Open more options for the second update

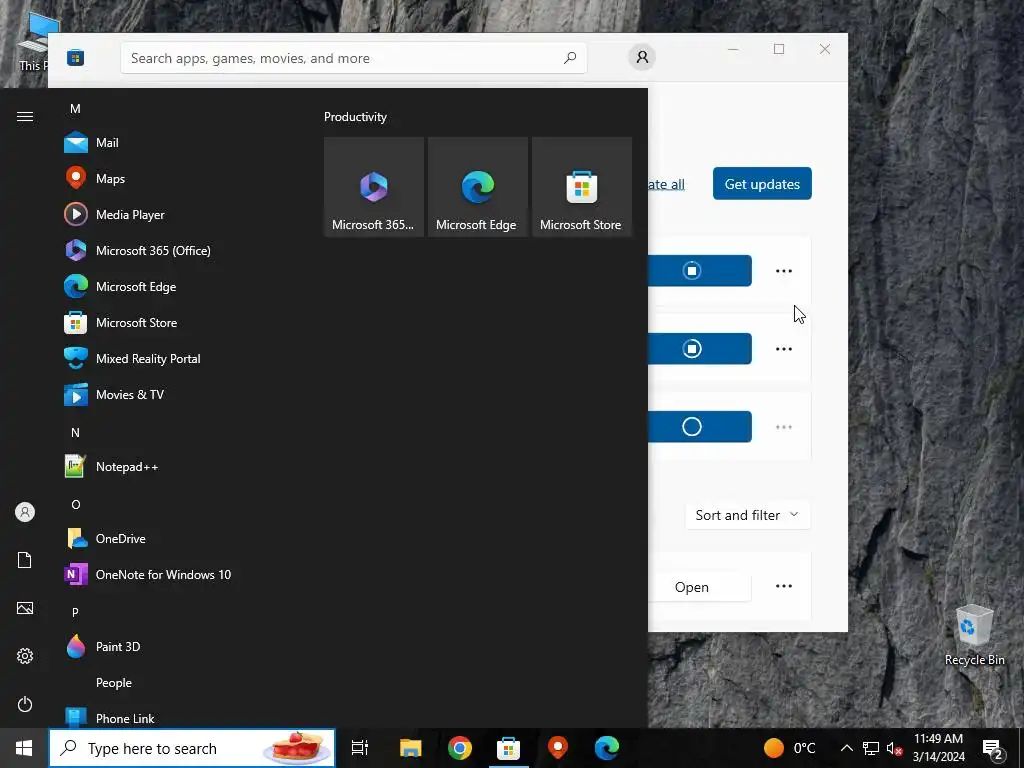[784, 349]
